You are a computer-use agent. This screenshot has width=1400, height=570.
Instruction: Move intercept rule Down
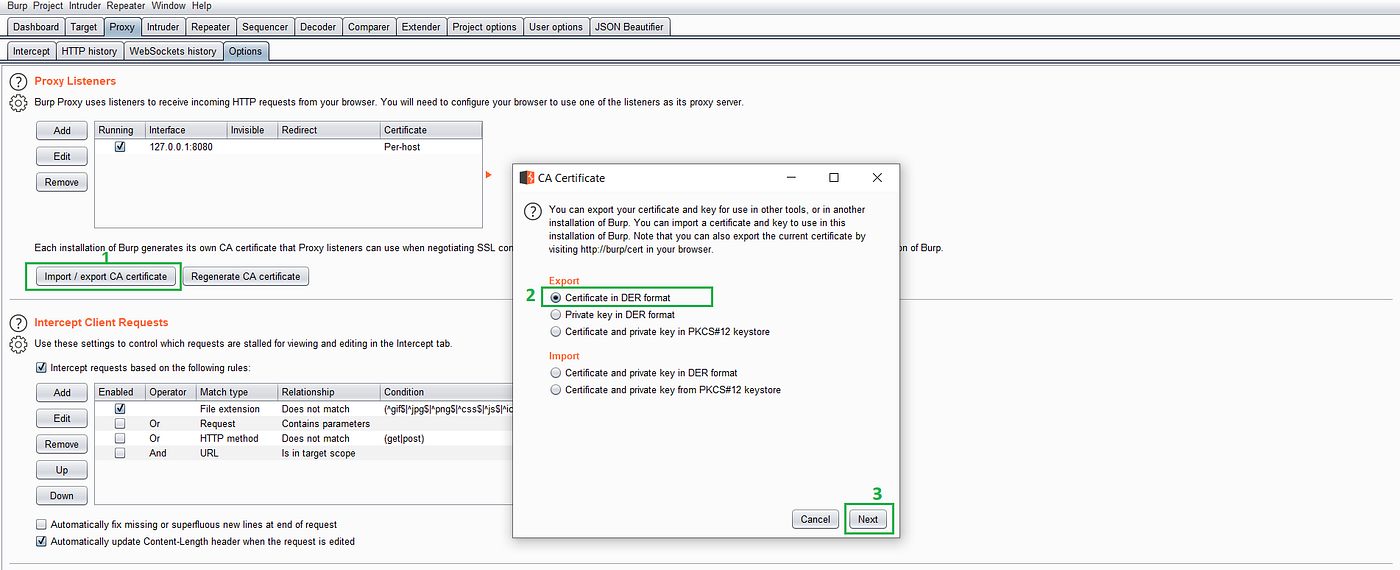pos(62,496)
